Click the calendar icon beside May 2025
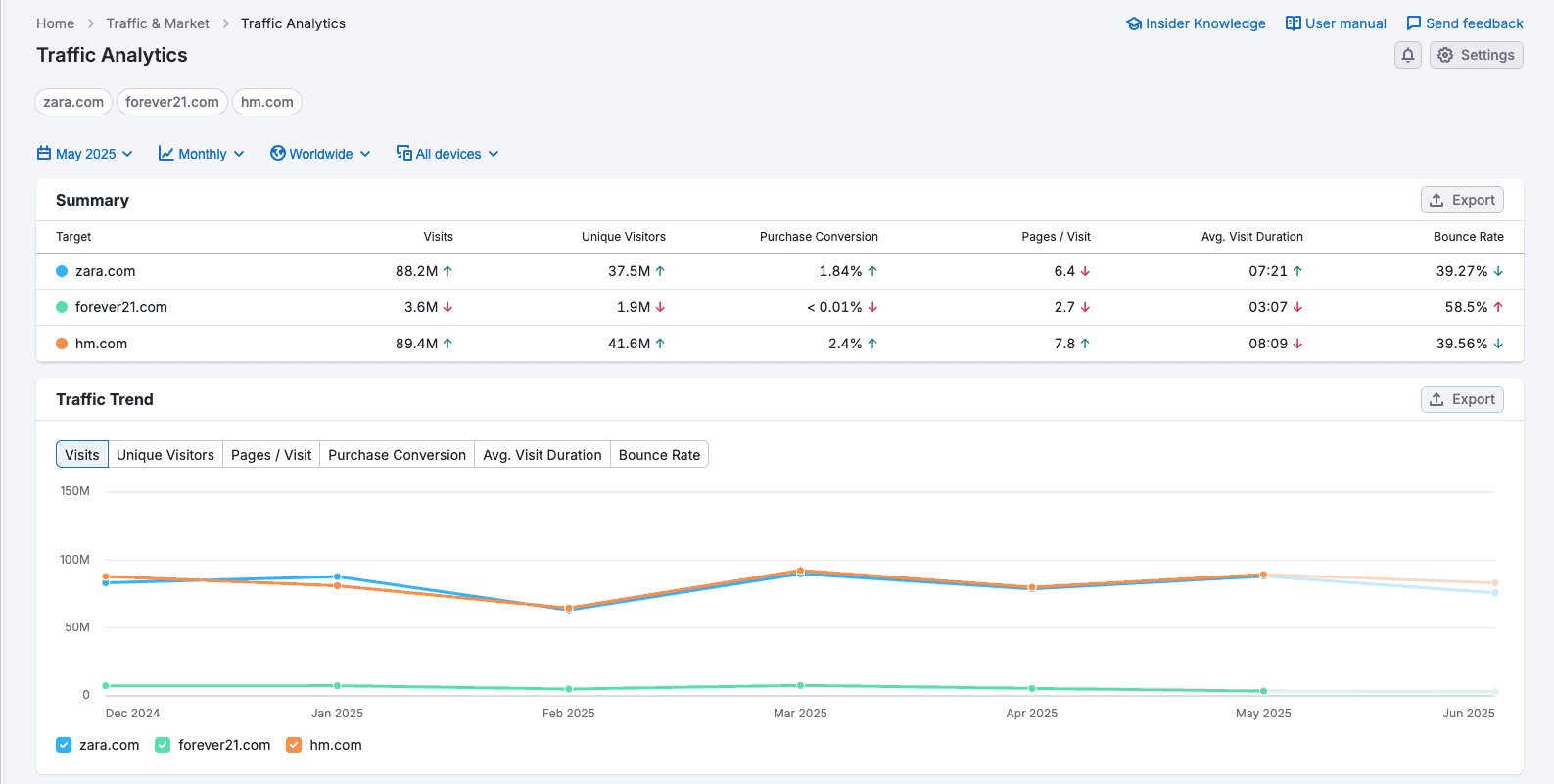Viewport: 1554px width, 784px height. point(44,153)
